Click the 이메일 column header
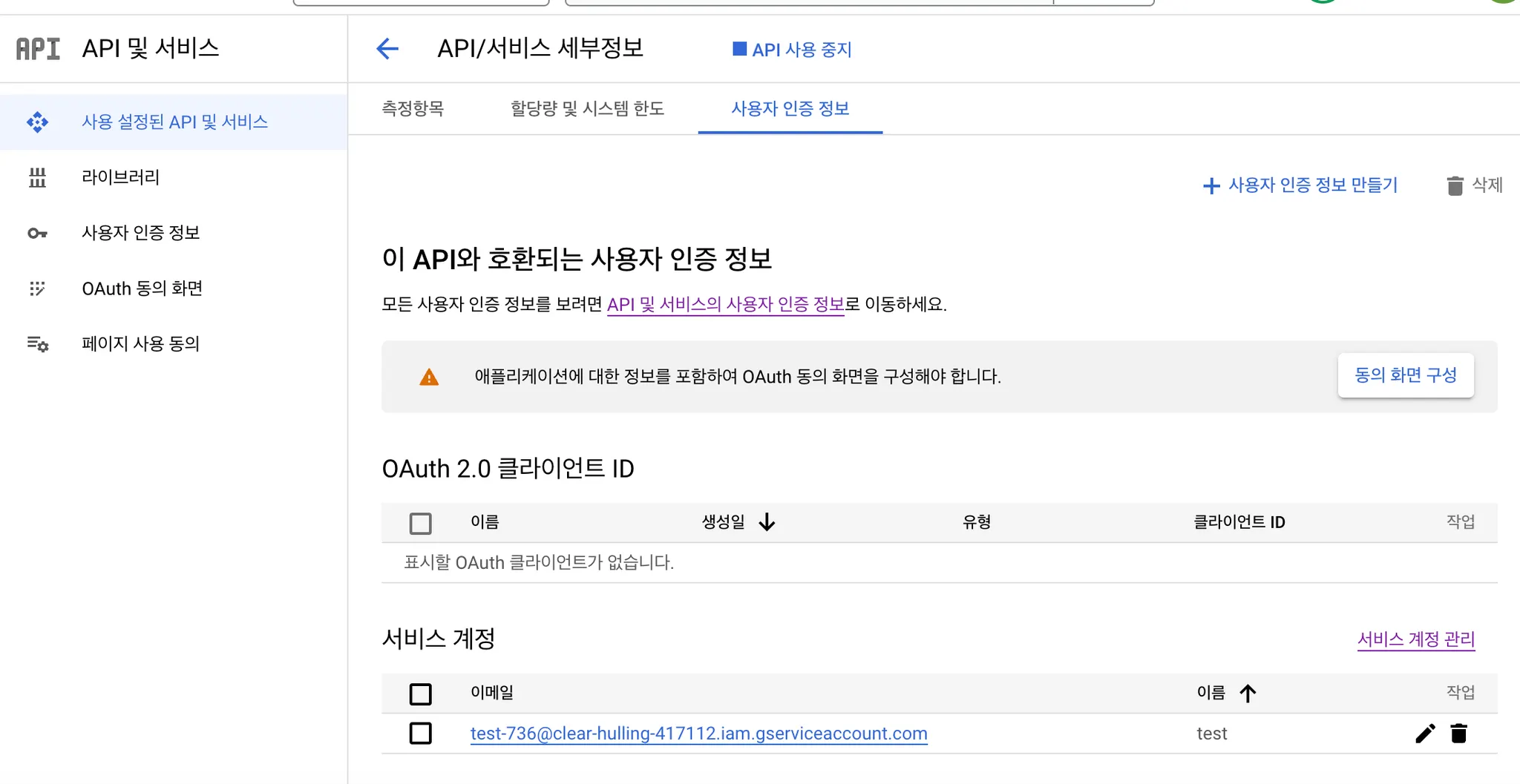1520x784 pixels. tap(492, 693)
